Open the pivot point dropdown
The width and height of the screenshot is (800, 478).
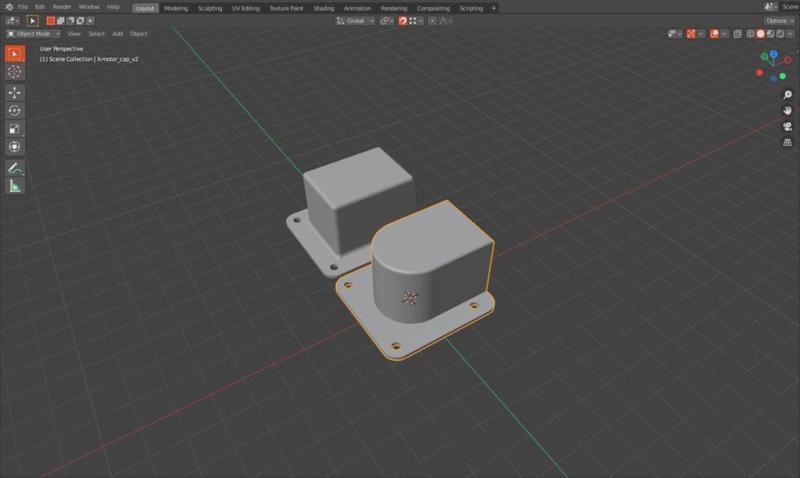(387, 21)
